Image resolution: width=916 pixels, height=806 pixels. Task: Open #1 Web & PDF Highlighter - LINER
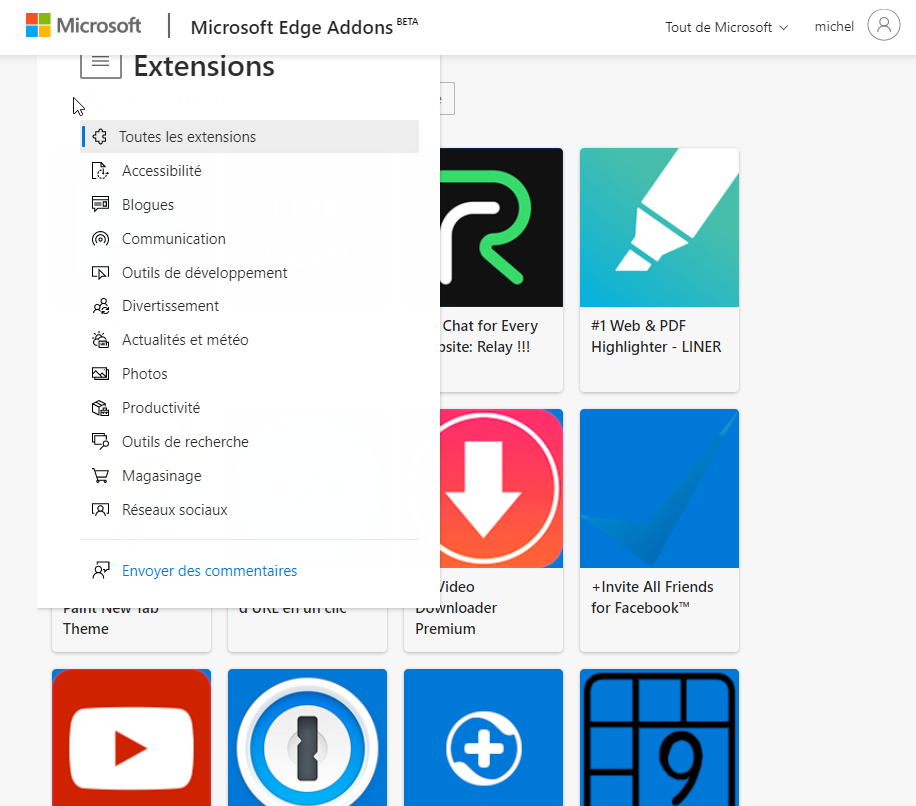pyautogui.click(x=659, y=270)
